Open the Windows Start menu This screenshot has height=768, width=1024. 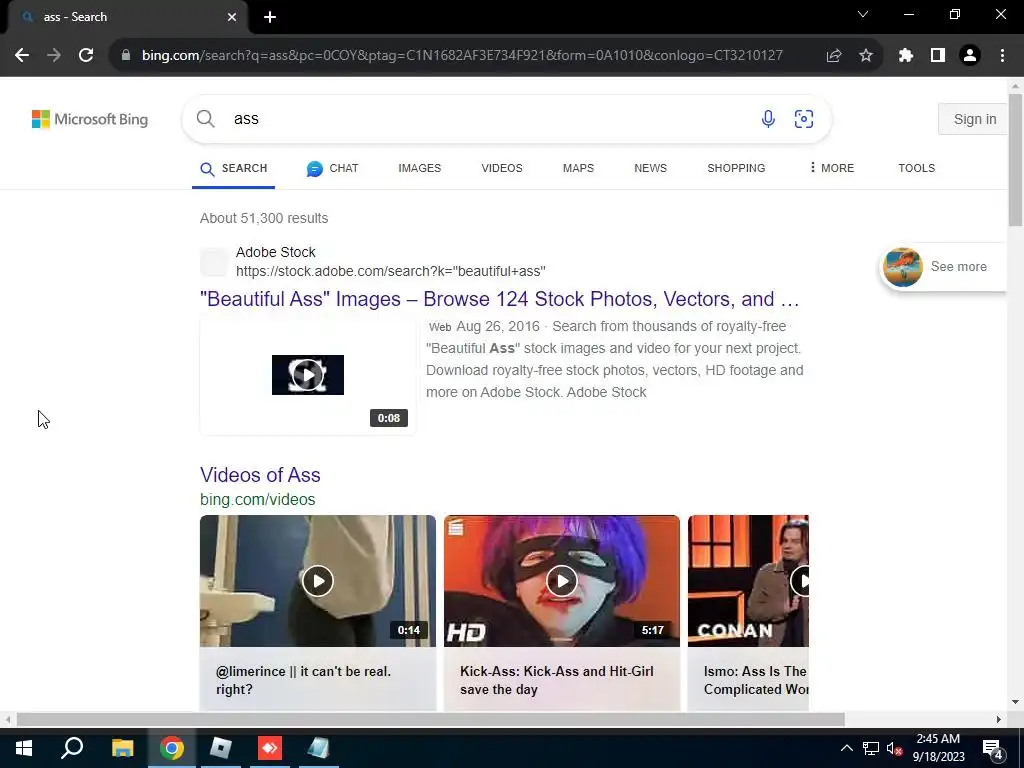tap(24, 748)
